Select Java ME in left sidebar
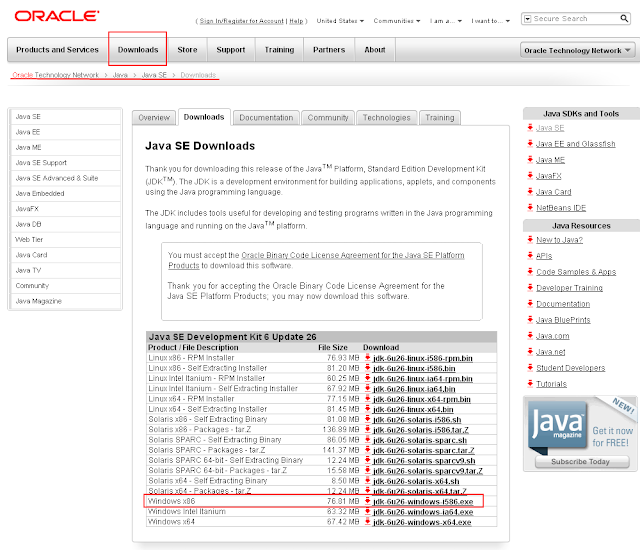Image resolution: width=640 pixels, height=550 pixels. (65, 147)
